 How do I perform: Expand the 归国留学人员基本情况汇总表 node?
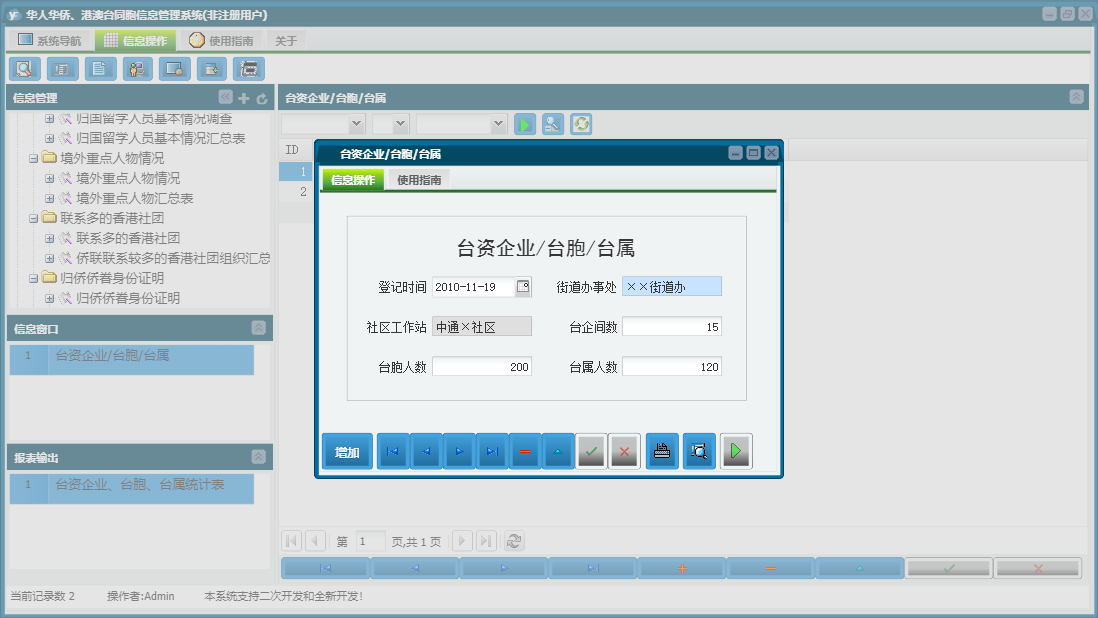tap(50, 139)
